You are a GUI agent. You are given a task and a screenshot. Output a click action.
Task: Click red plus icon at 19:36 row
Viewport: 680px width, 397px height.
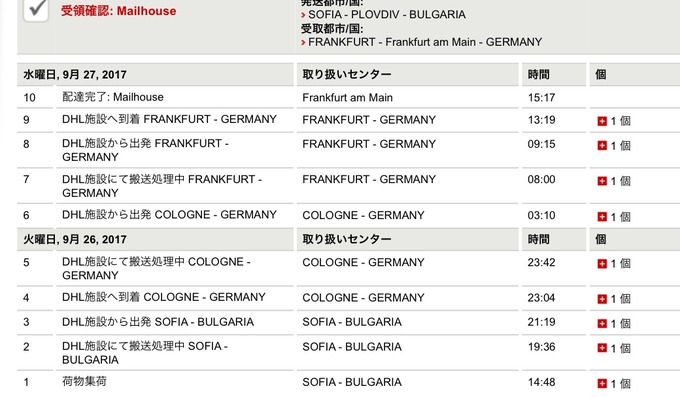(x=602, y=348)
